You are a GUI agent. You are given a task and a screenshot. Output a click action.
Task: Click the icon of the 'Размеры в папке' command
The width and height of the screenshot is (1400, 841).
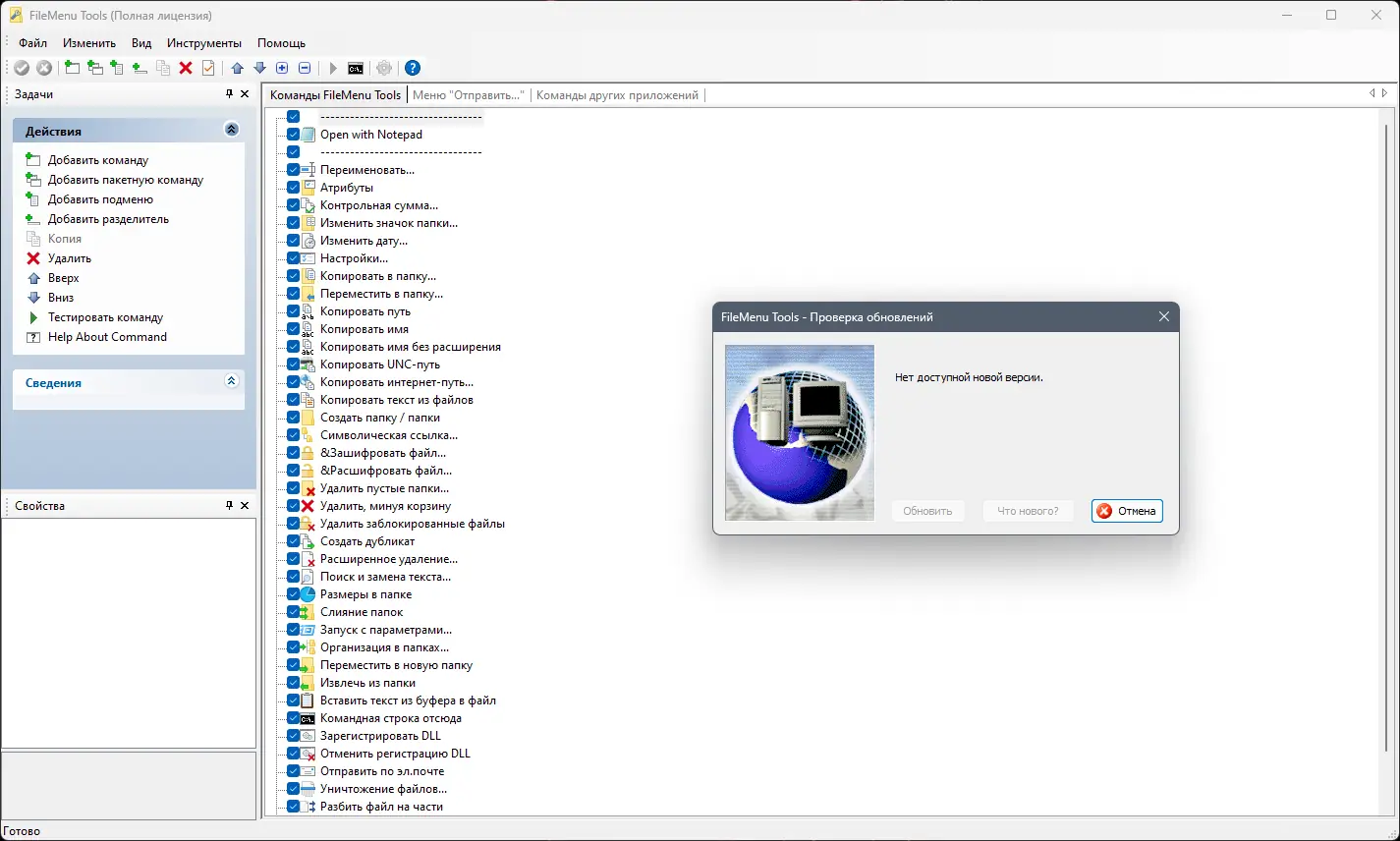(x=308, y=594)
